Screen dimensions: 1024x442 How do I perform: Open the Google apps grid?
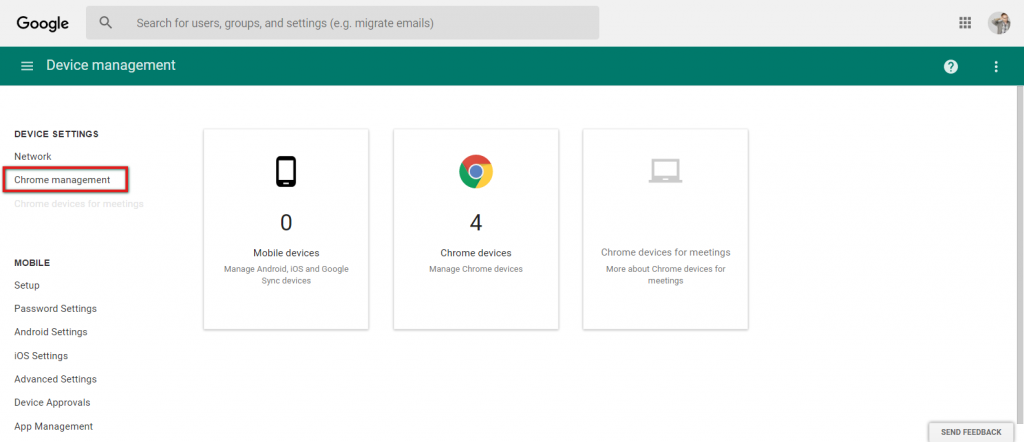[x=965, y=23]
